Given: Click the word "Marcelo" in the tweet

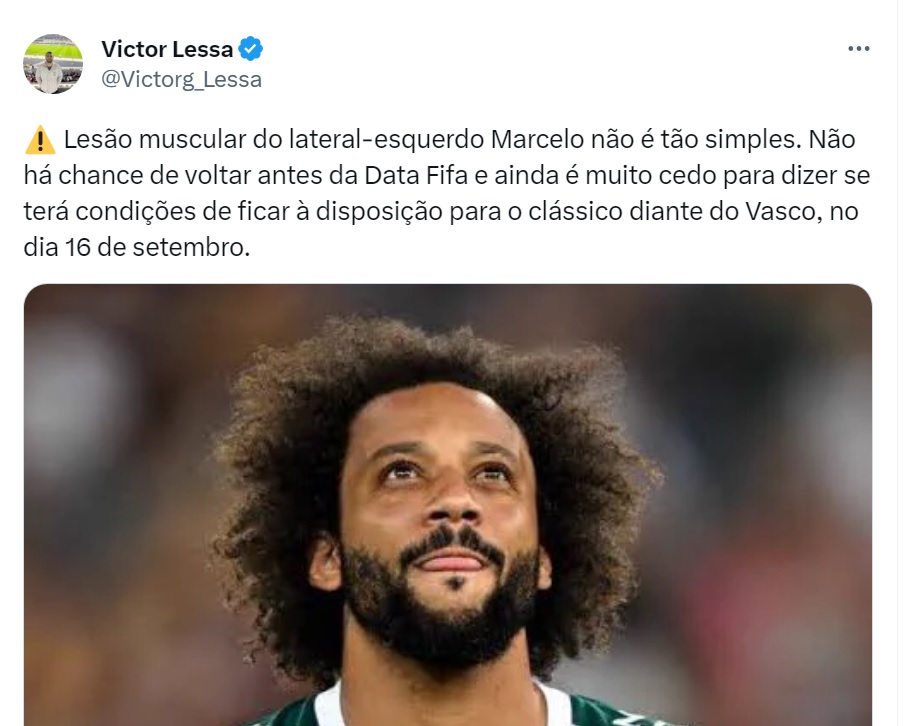Looking at the screenshot, I should (537, 139).
